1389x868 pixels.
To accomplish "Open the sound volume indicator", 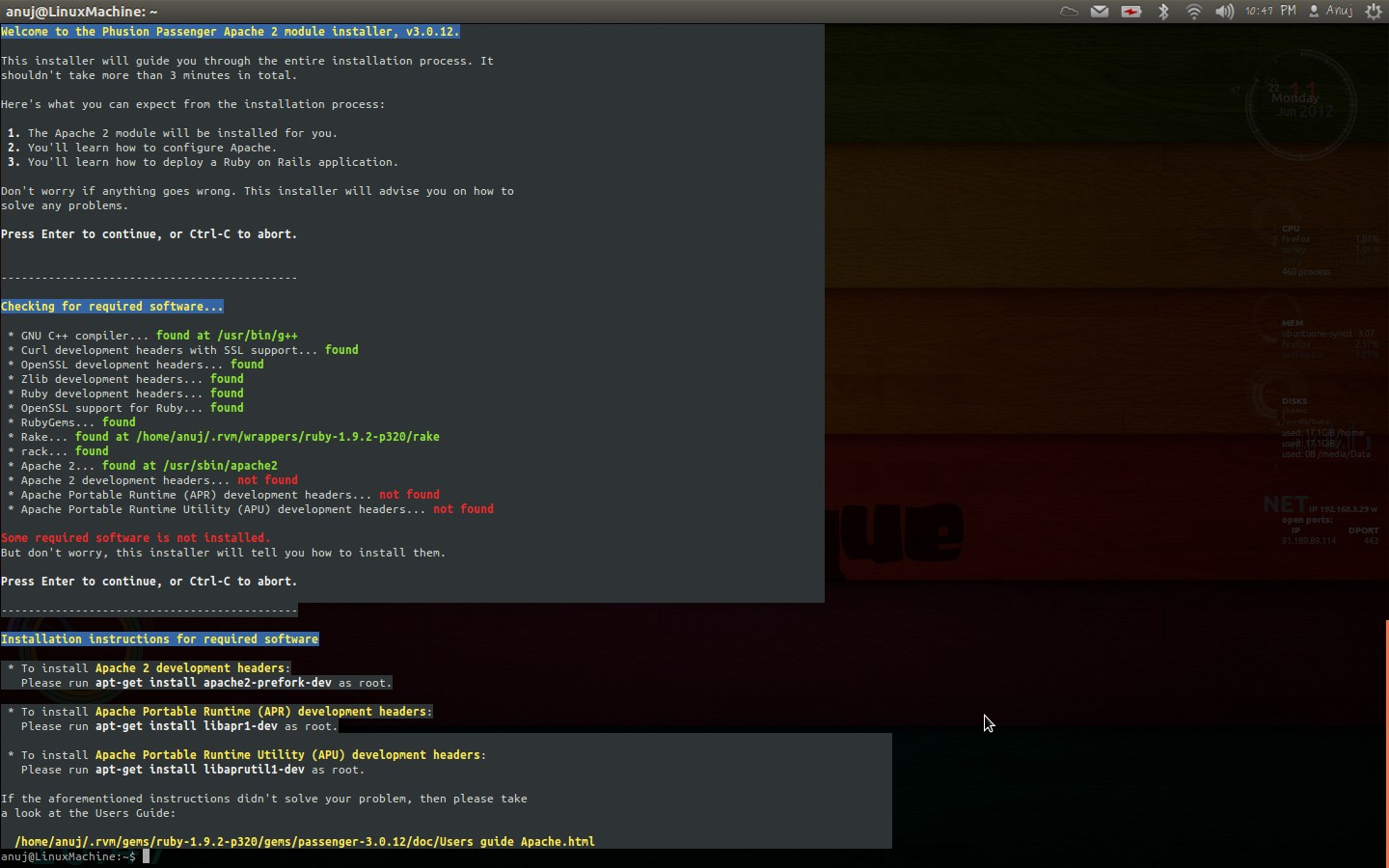I will coord(1225,12).
